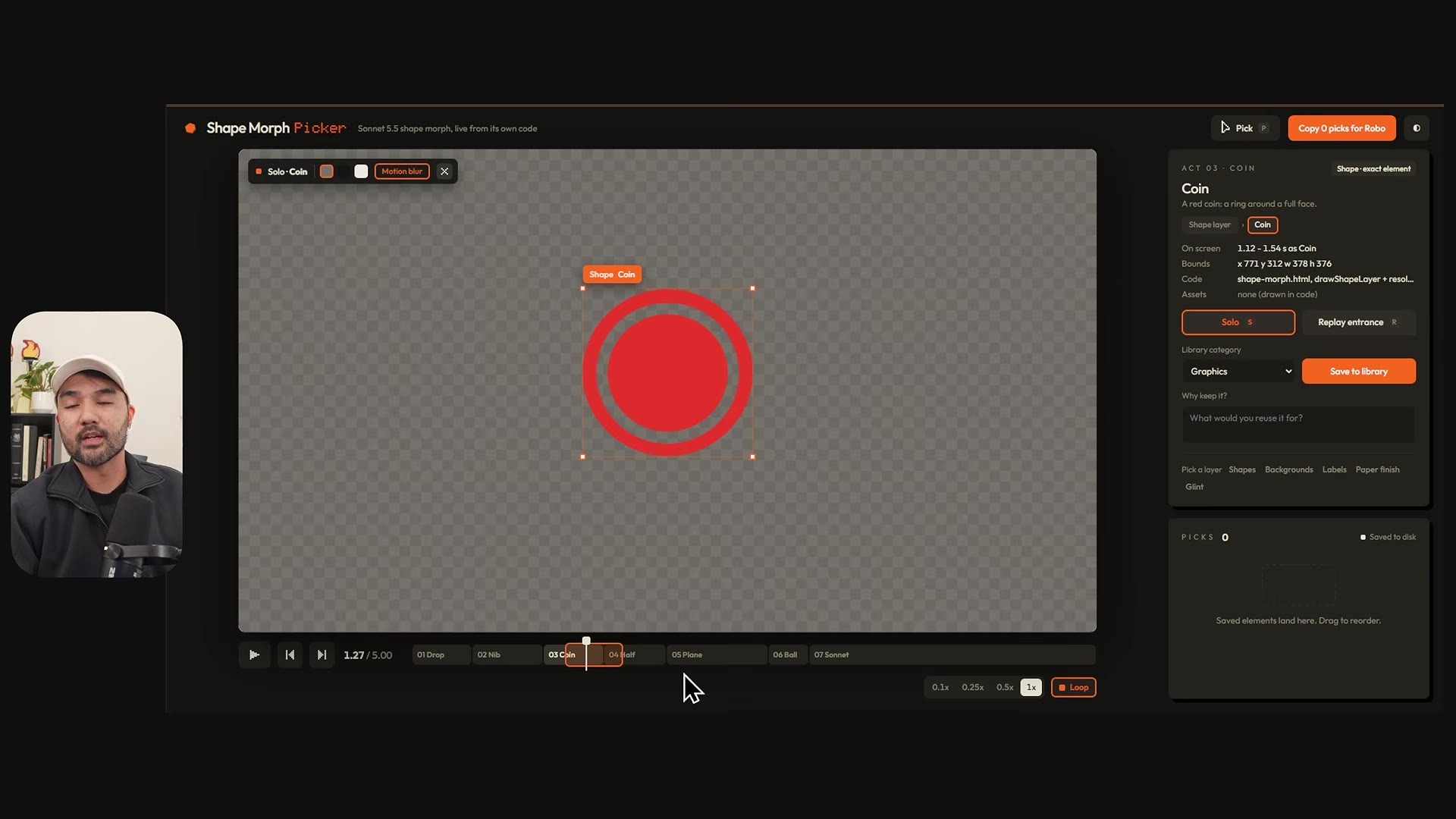Viewport: 1456px width, 819px height.
Task: Select the Coin breadcrumb chip
Action: click(x=1263, y=224)
